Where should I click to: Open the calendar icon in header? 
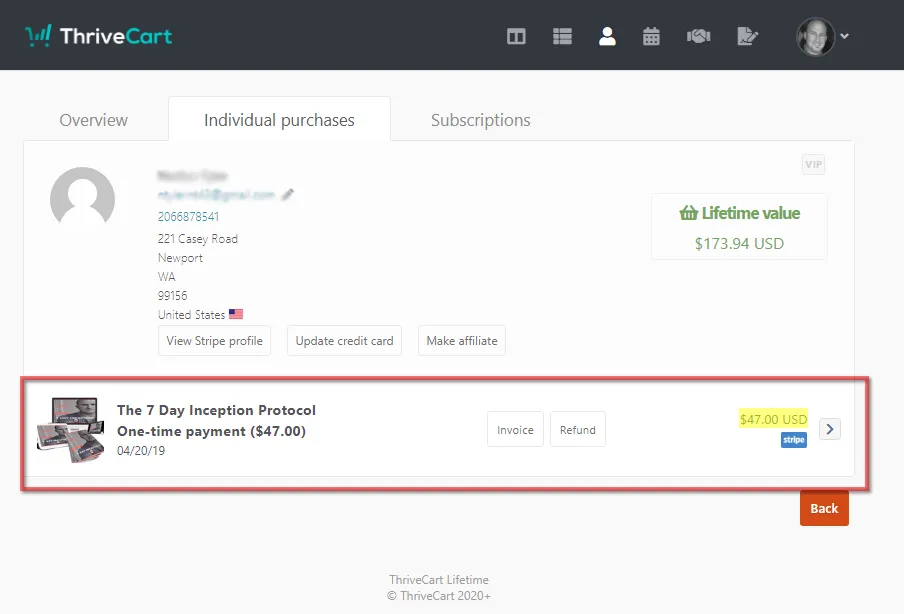[x=651, y=36]
